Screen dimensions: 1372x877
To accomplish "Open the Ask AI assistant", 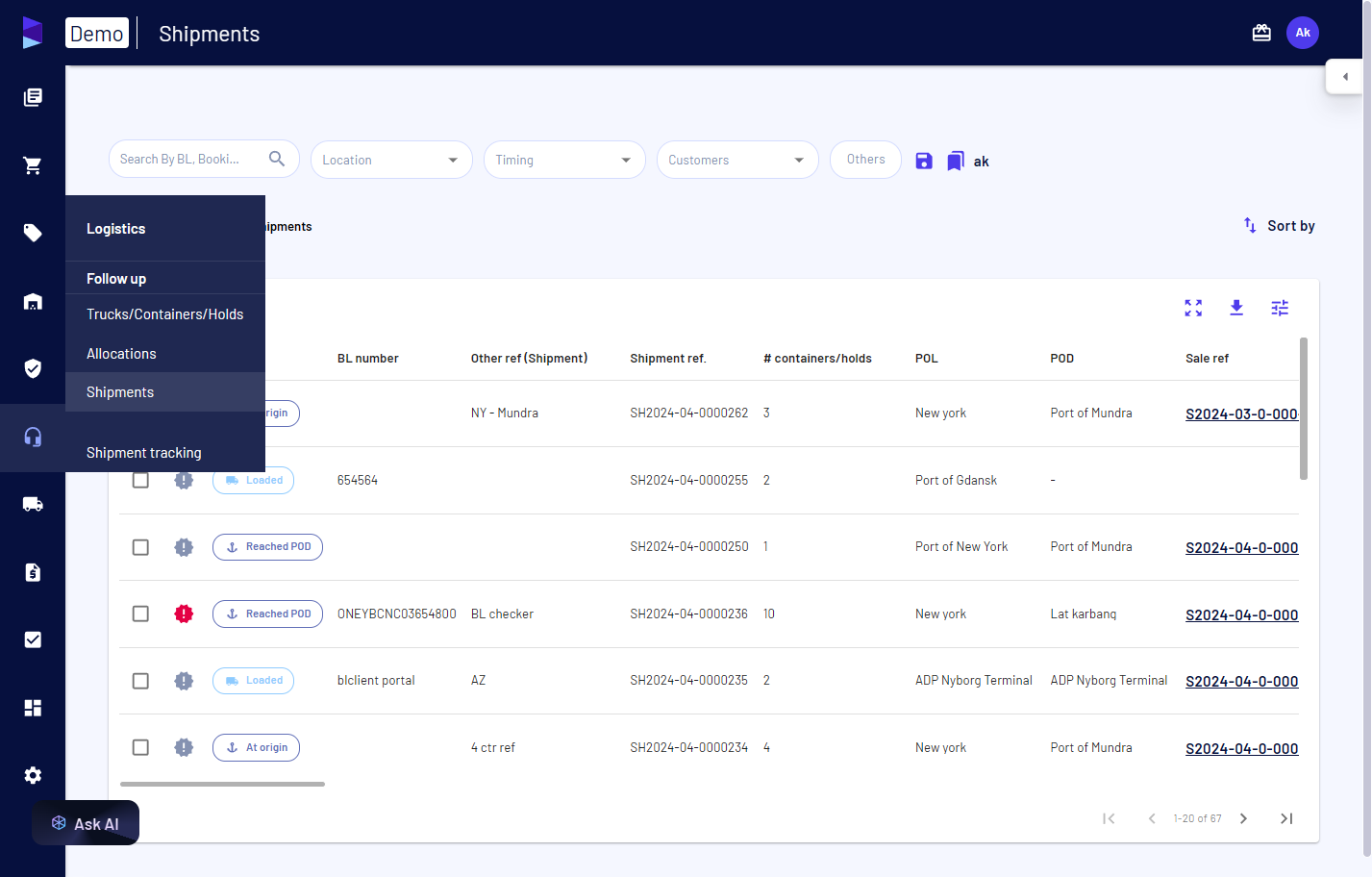I will [86, 823].
